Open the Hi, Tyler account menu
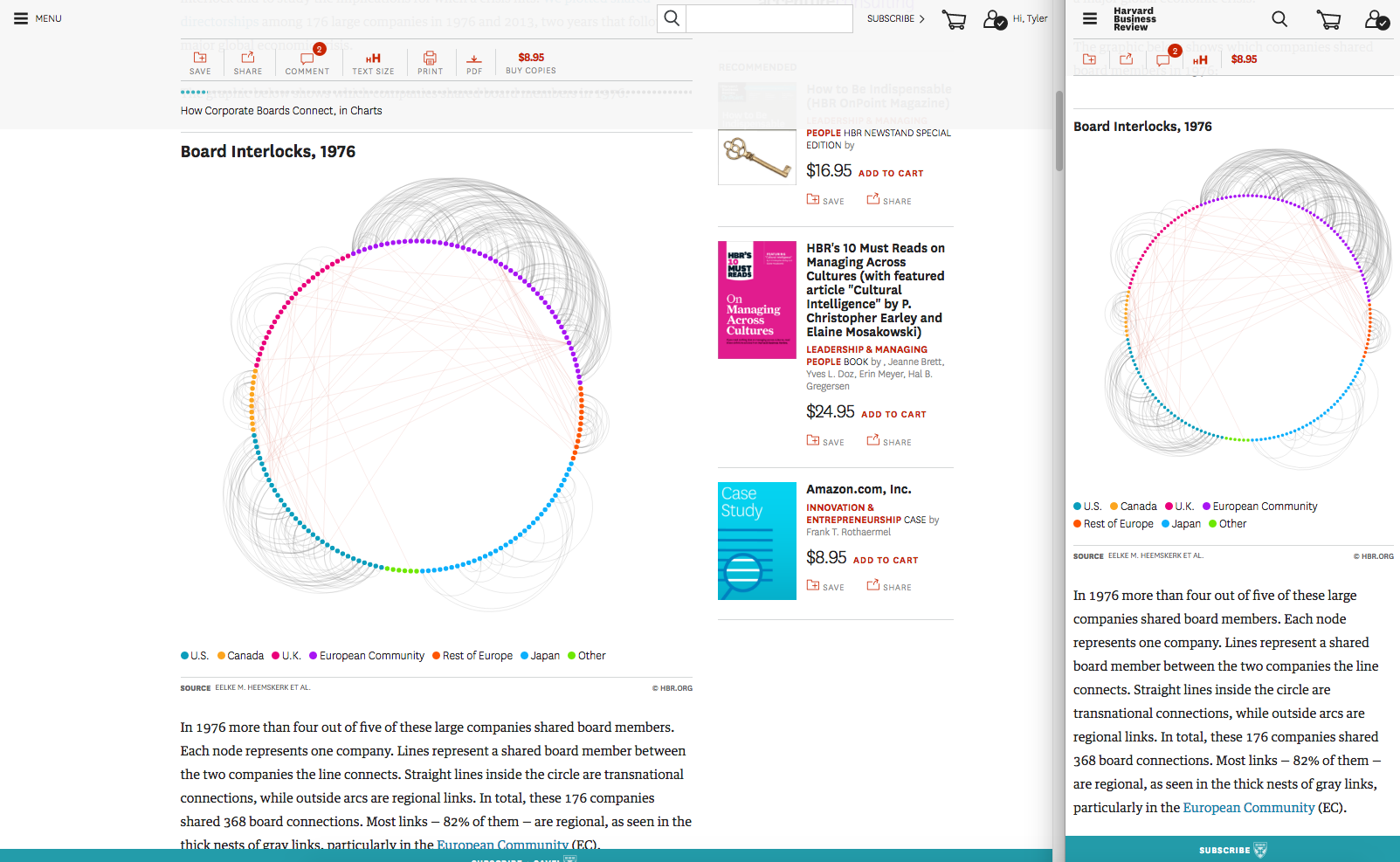Screen dimensions: 1400x862 [x=1016, y=18]
